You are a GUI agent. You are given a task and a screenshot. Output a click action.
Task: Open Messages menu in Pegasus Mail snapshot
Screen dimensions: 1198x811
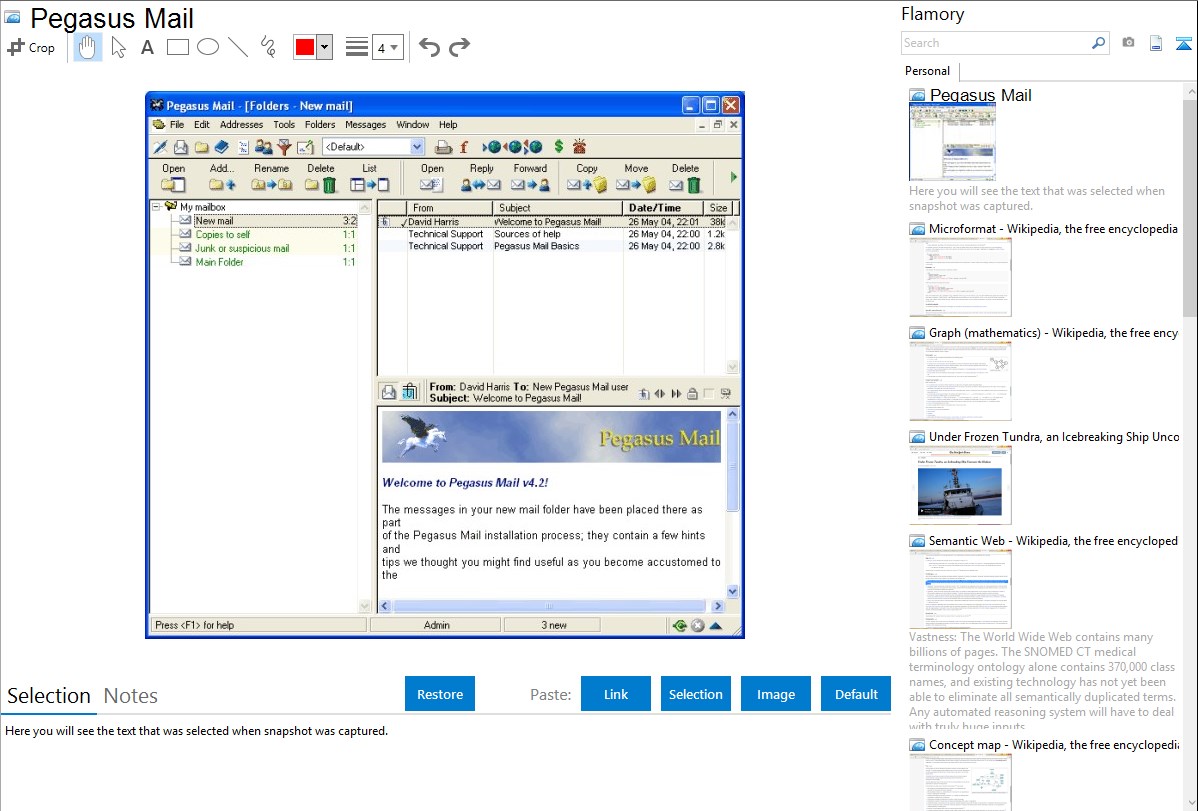click(x=365, y=125)
